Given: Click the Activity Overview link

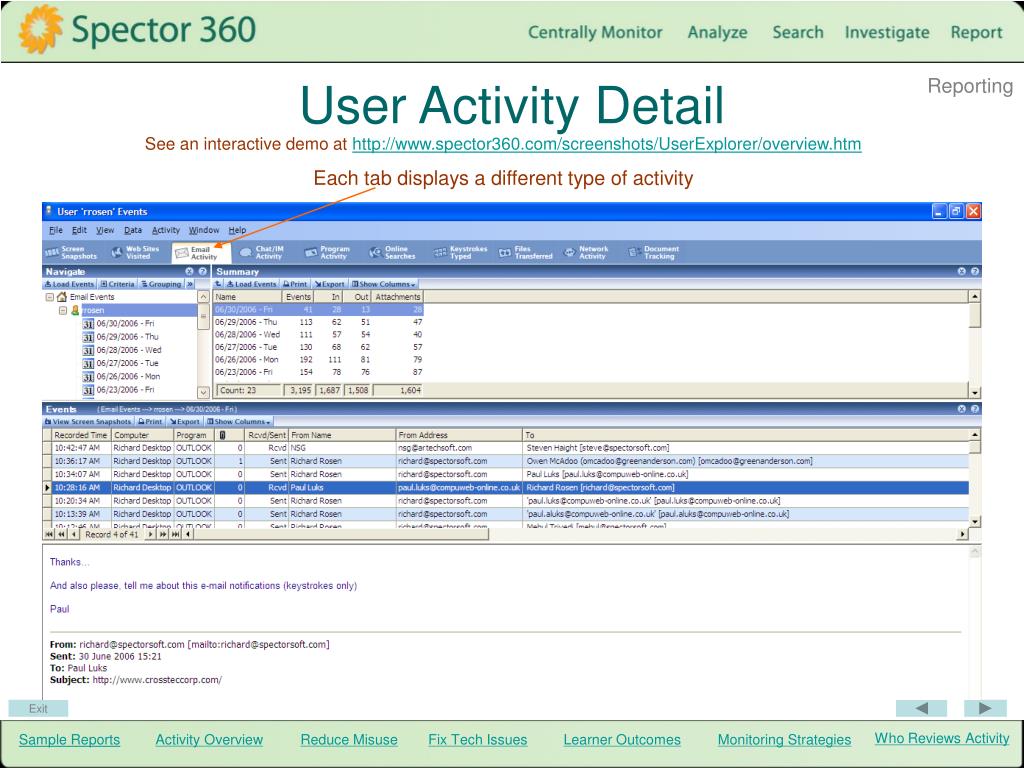Looking at the screenshot, I should coord(209,740).
